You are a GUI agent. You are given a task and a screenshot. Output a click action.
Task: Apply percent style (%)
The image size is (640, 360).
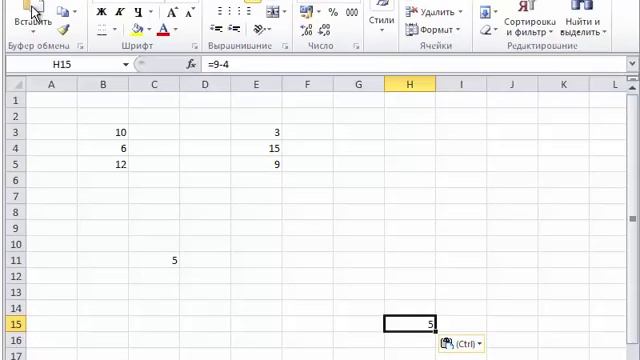(333, 12)
